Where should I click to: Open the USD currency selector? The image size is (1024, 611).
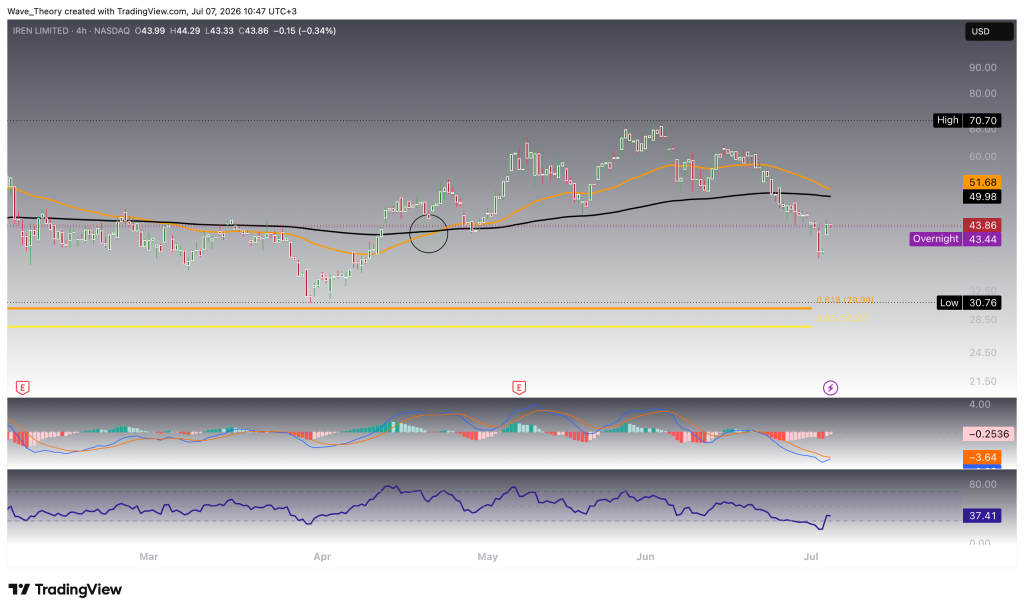coord(989,31)
